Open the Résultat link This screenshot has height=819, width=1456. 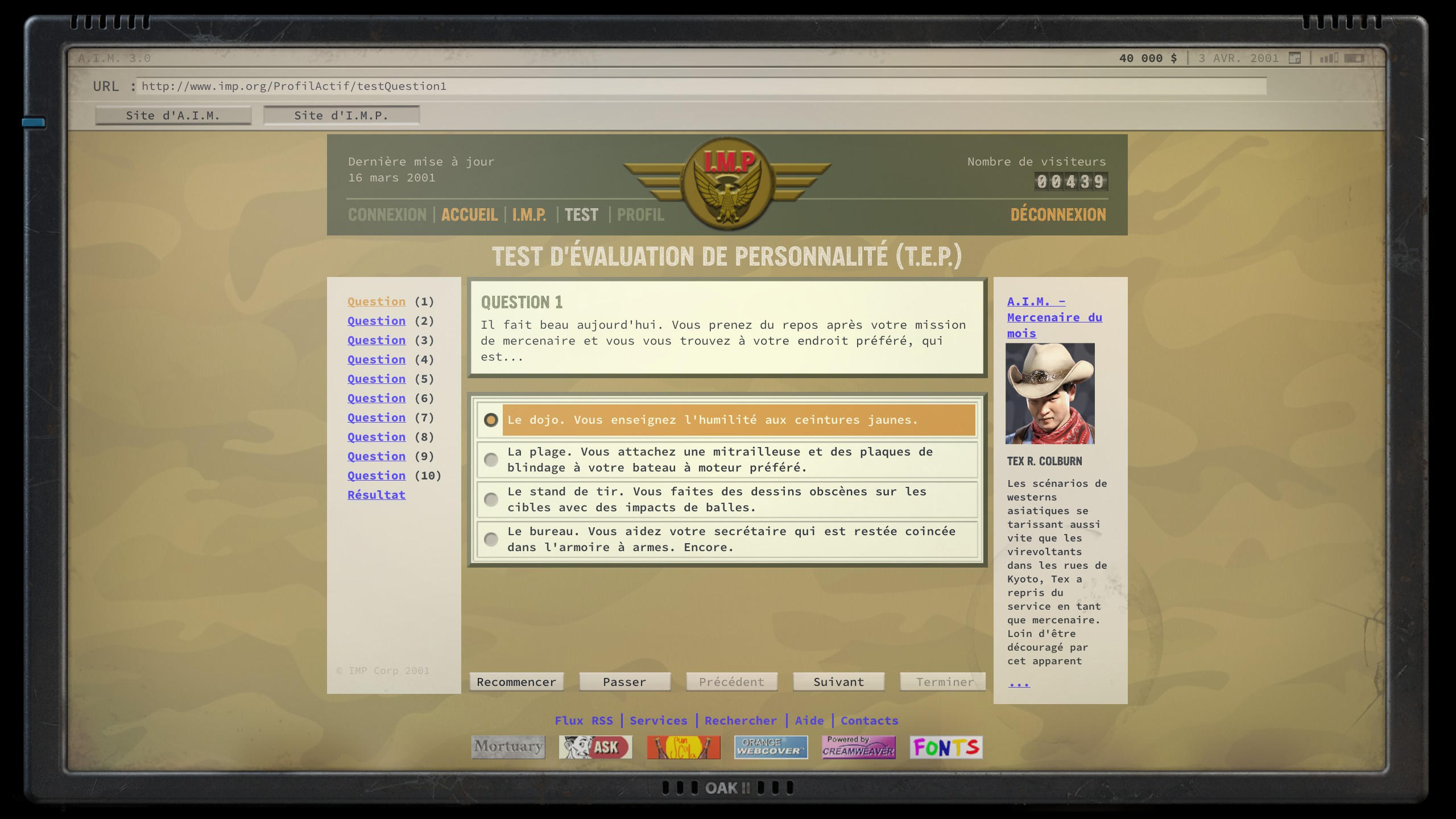(x=377, y=495)
